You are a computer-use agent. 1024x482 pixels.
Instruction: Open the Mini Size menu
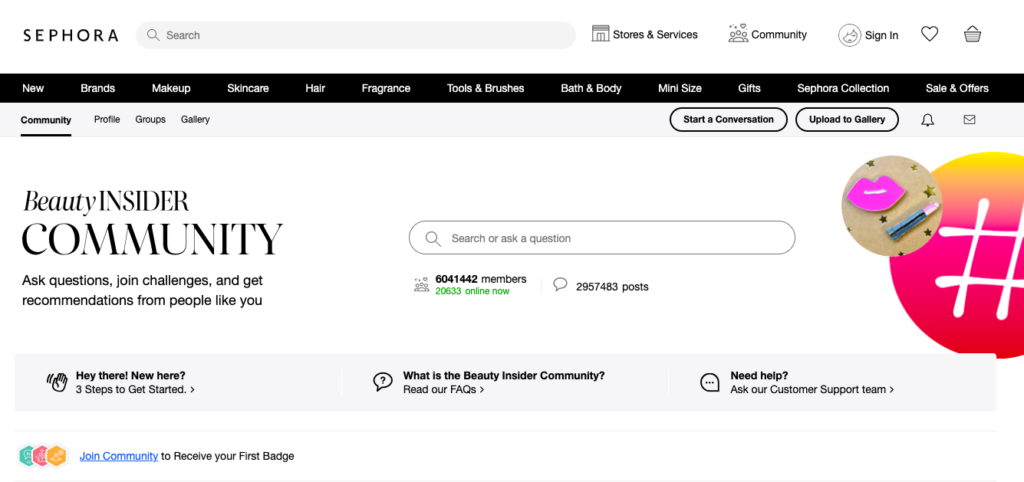680,88
